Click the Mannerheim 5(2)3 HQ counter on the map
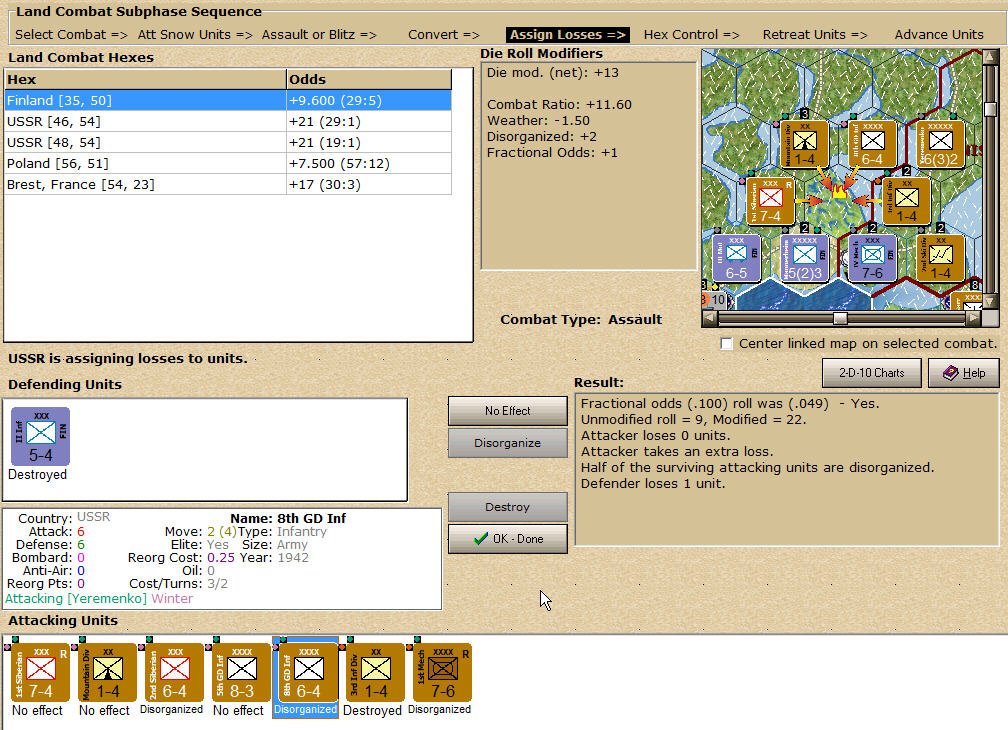 click(x=804, y=258)
